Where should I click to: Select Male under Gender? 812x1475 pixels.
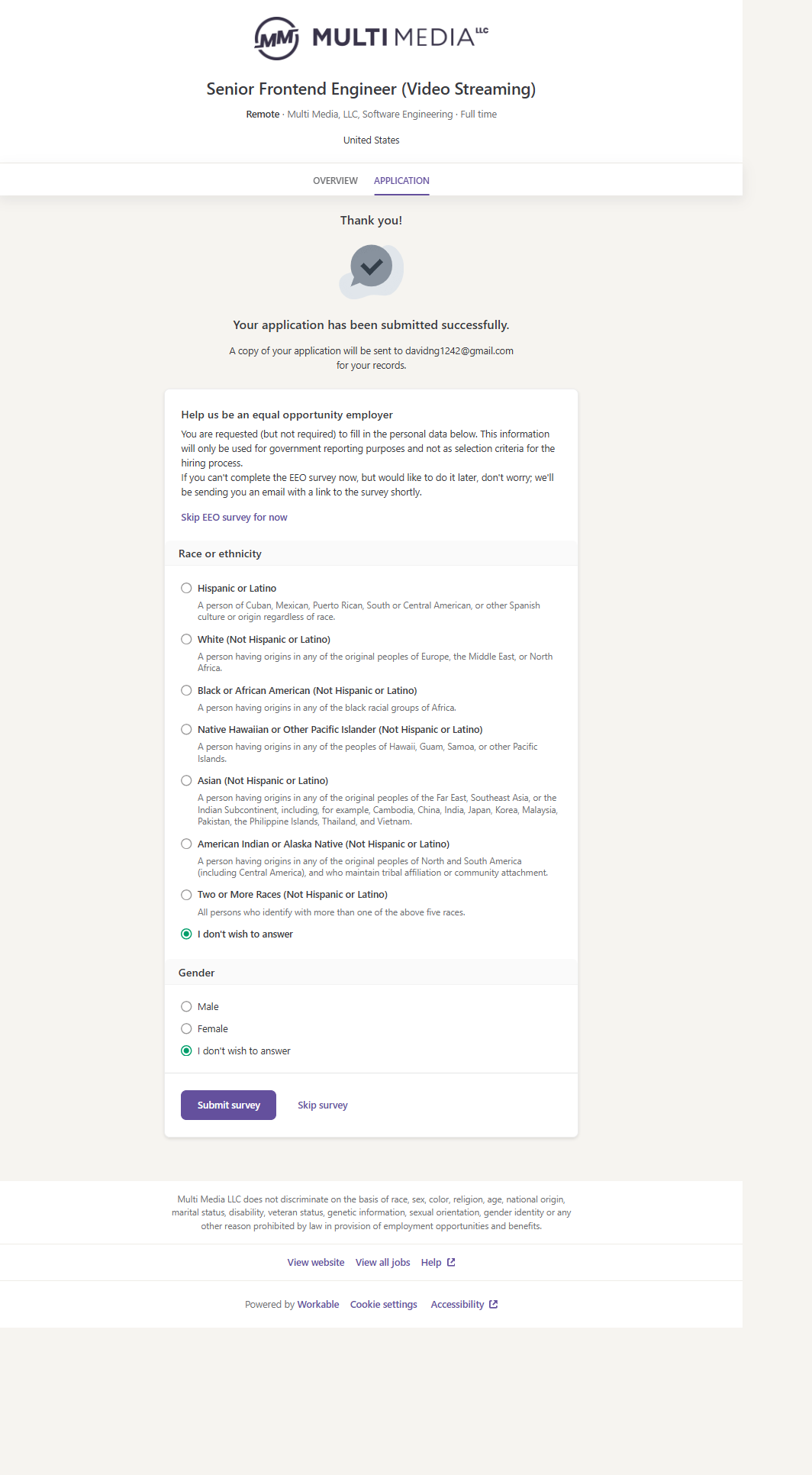point(186,1006)
